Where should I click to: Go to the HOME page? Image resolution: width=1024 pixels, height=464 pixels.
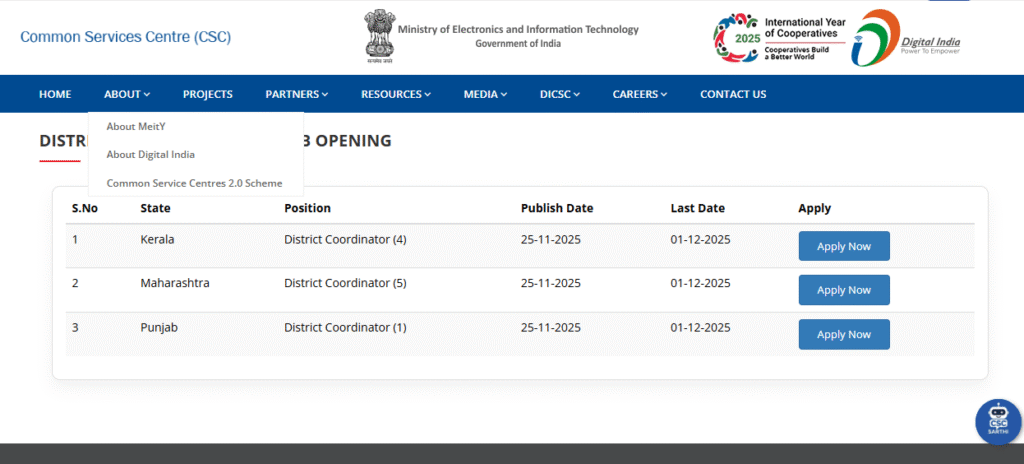pos(55,94)
